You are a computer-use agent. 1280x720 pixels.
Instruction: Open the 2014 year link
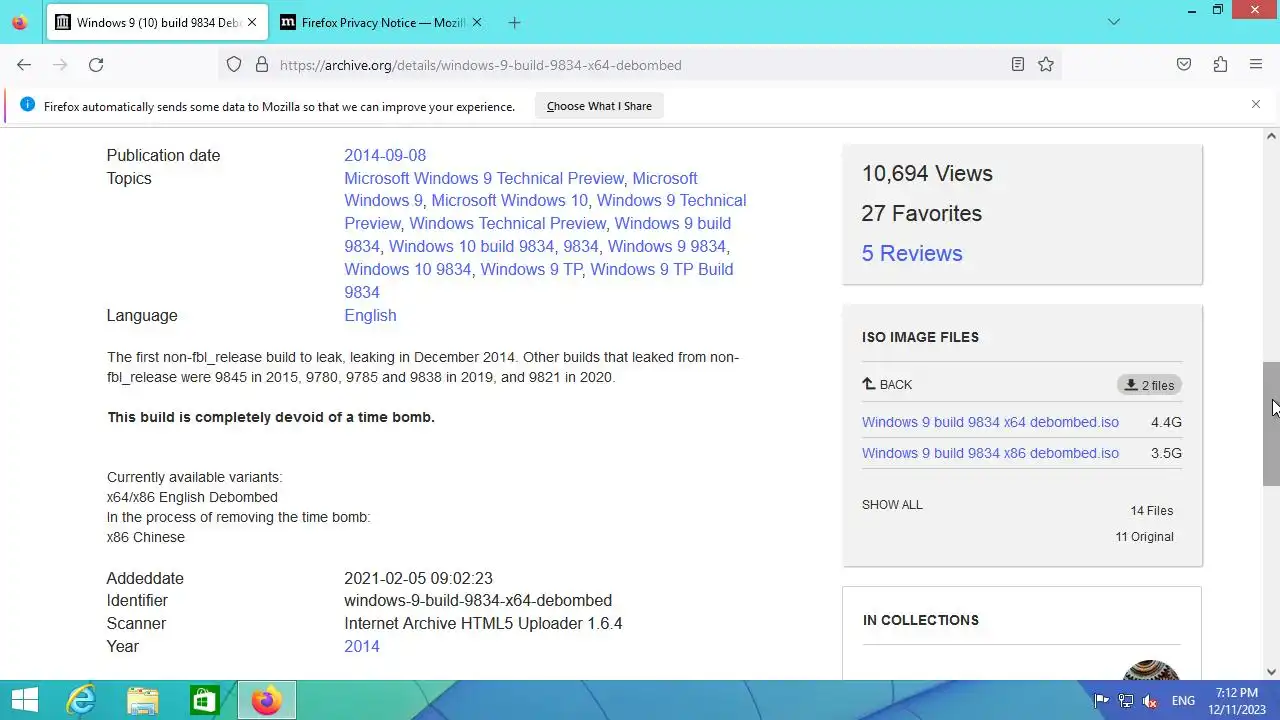coord(362,646)
